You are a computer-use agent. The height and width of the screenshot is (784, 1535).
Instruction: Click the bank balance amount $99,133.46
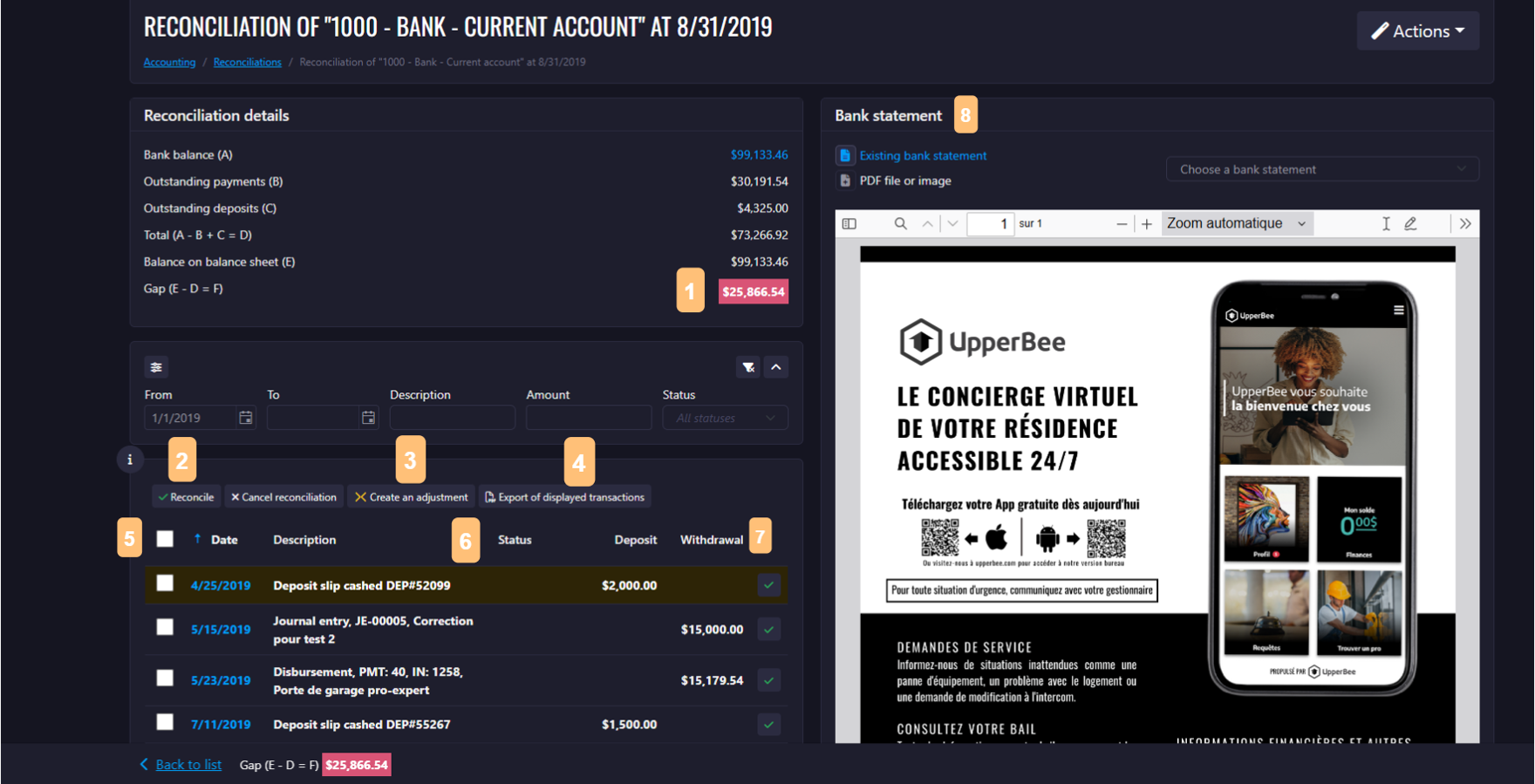tap(759, 154)
